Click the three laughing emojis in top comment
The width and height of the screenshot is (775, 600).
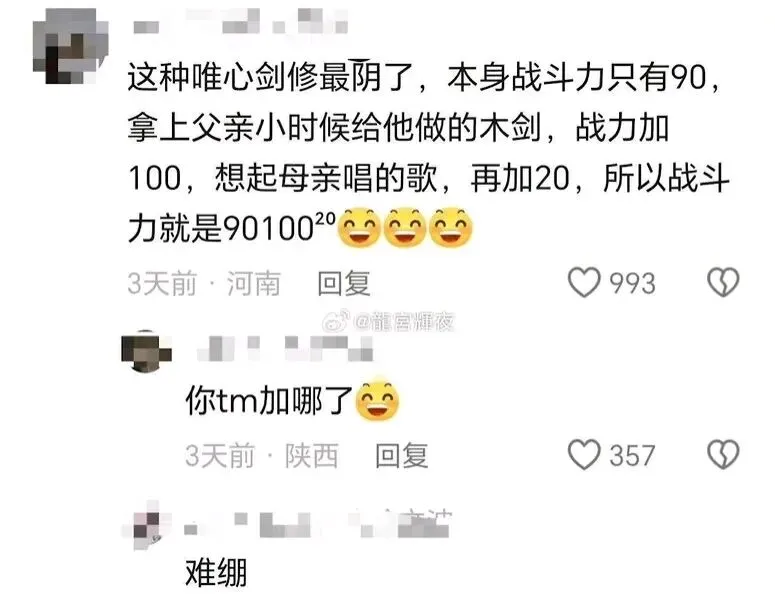[x=405, y=227]
